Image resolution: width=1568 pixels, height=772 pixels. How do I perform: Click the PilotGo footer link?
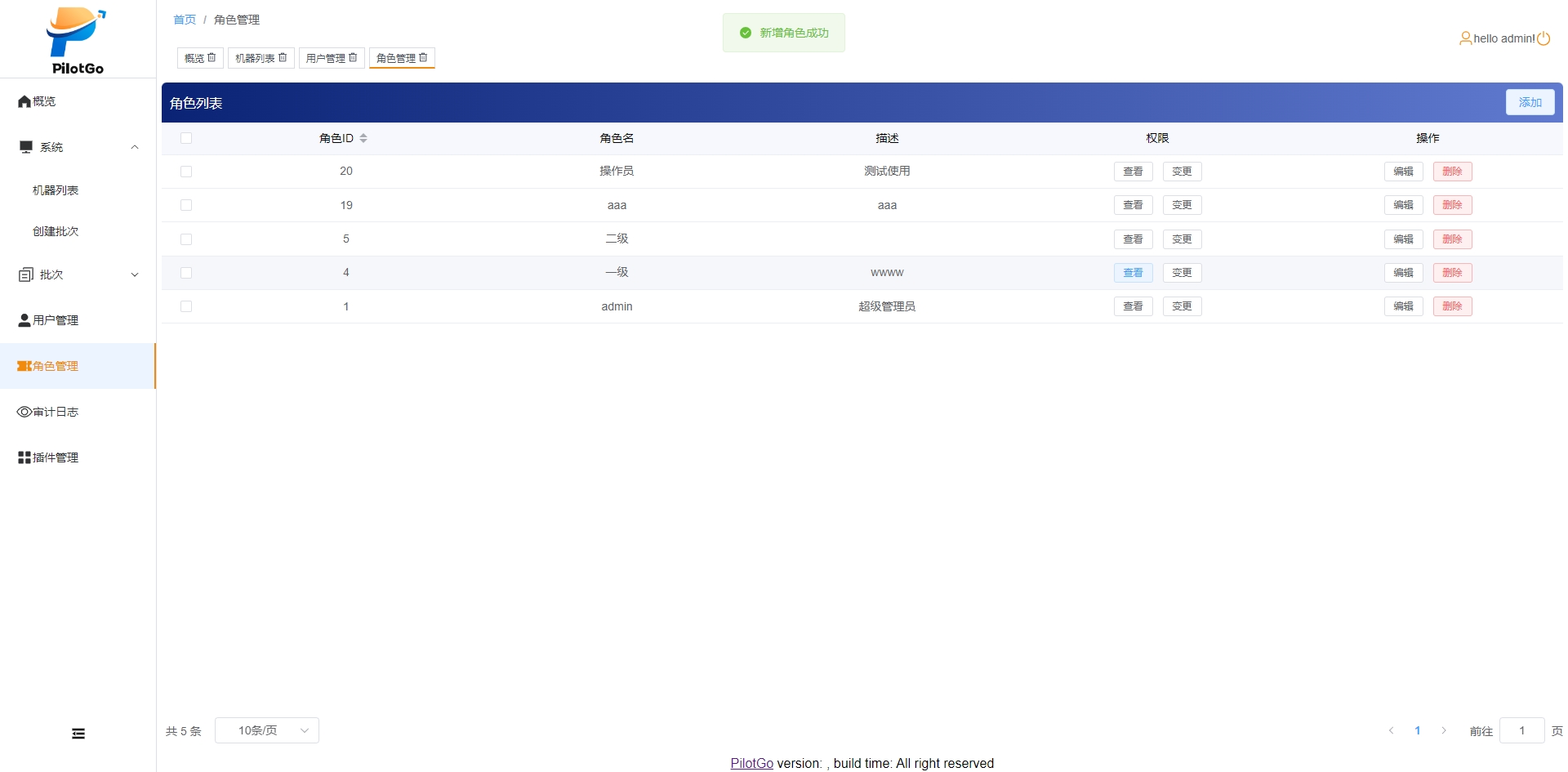[751, 763]
